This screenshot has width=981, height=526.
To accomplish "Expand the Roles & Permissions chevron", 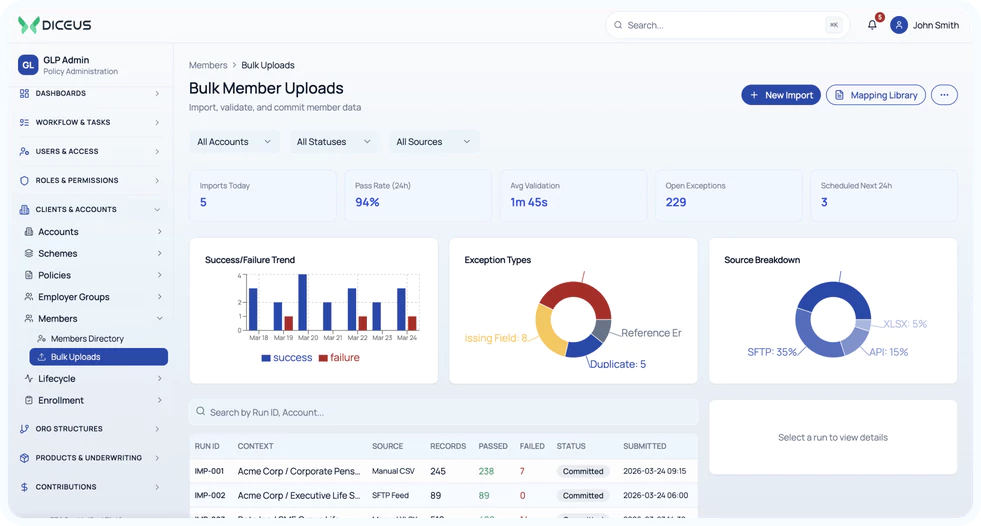I will pyautogui.click(x=157, y=181).
